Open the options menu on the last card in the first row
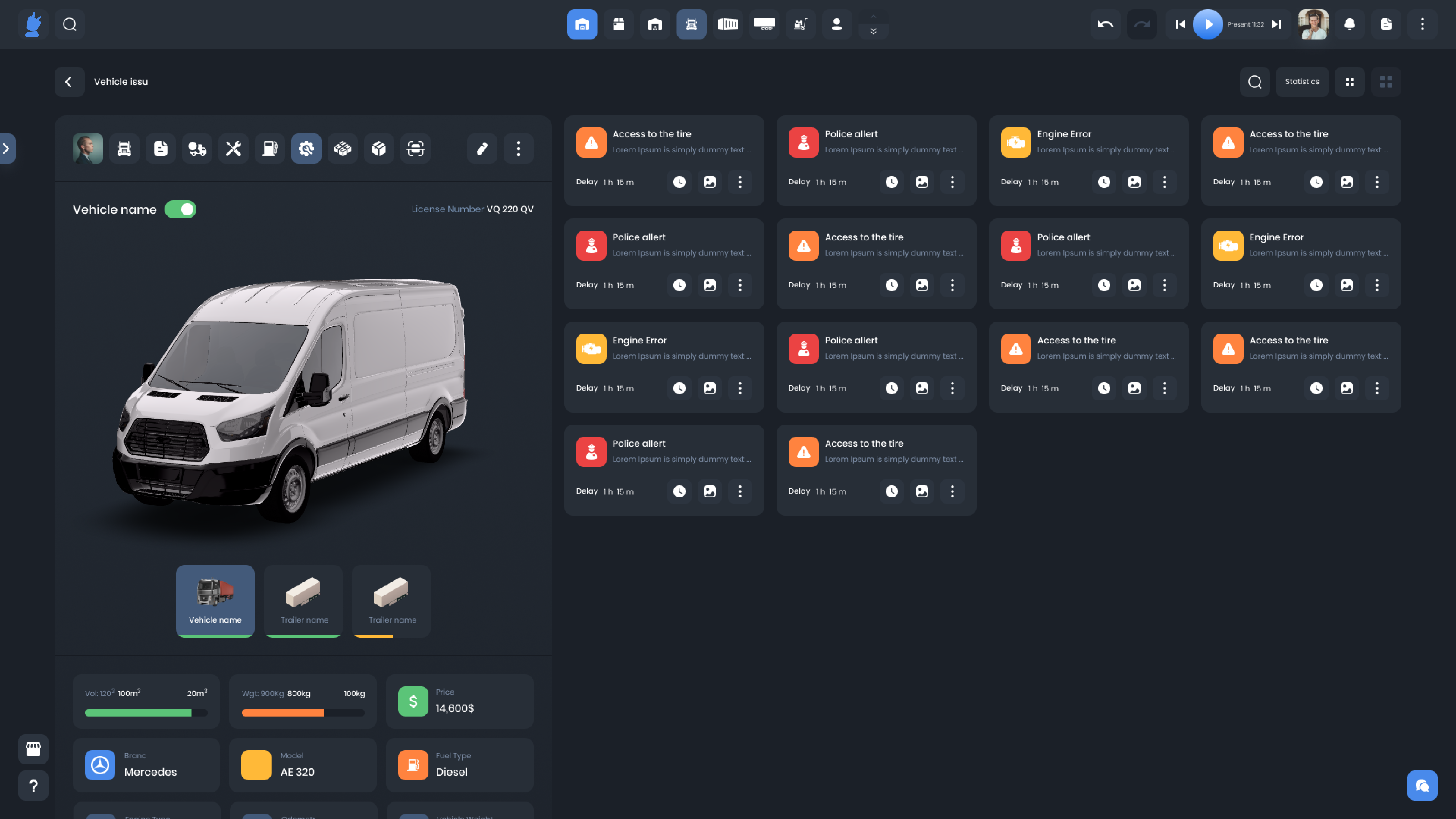Viewport: 1456px width, 819px height. (1377, 182)
